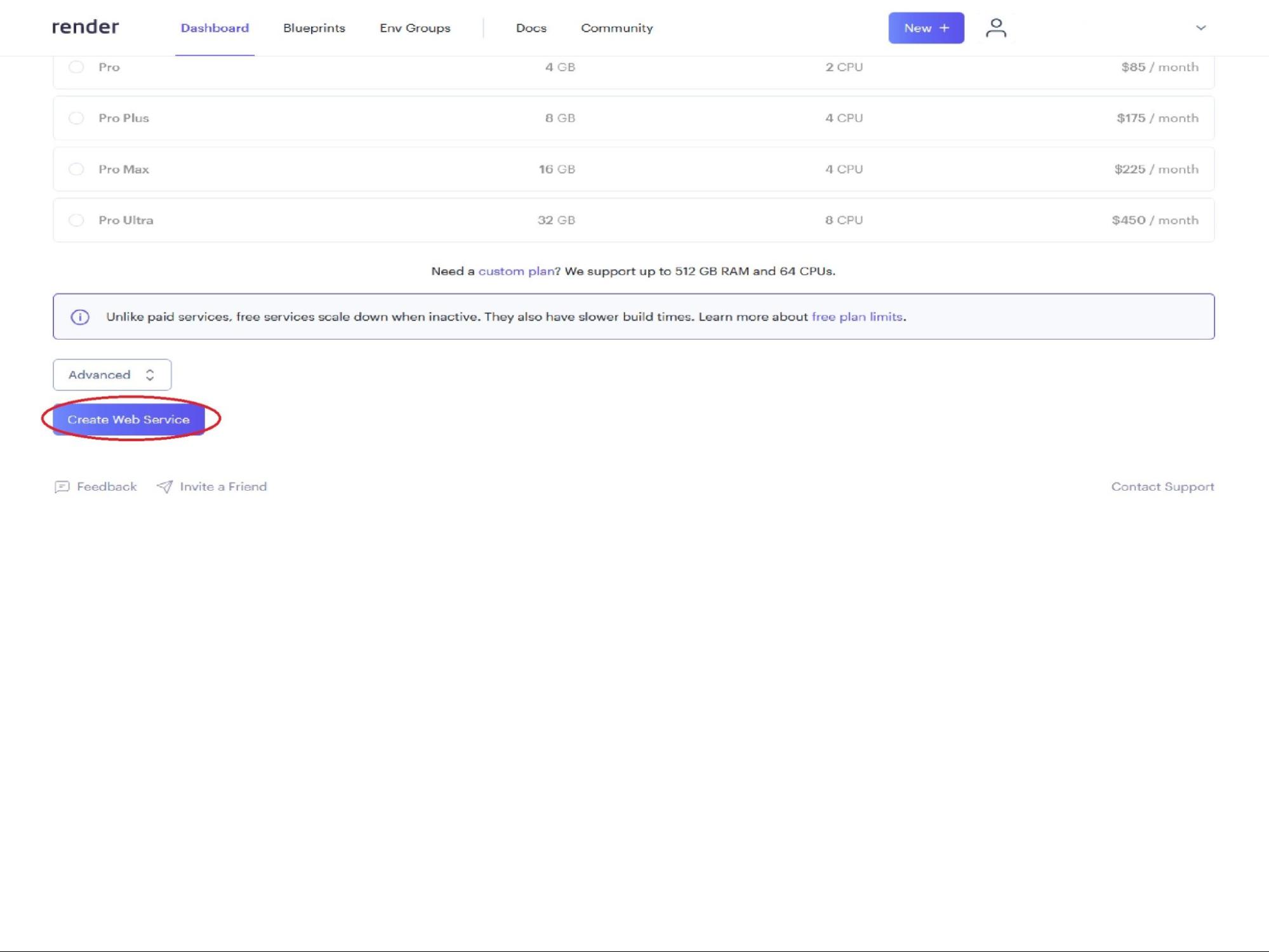
Task: Select the Pro Plus plan
Action: coord(77,117)
